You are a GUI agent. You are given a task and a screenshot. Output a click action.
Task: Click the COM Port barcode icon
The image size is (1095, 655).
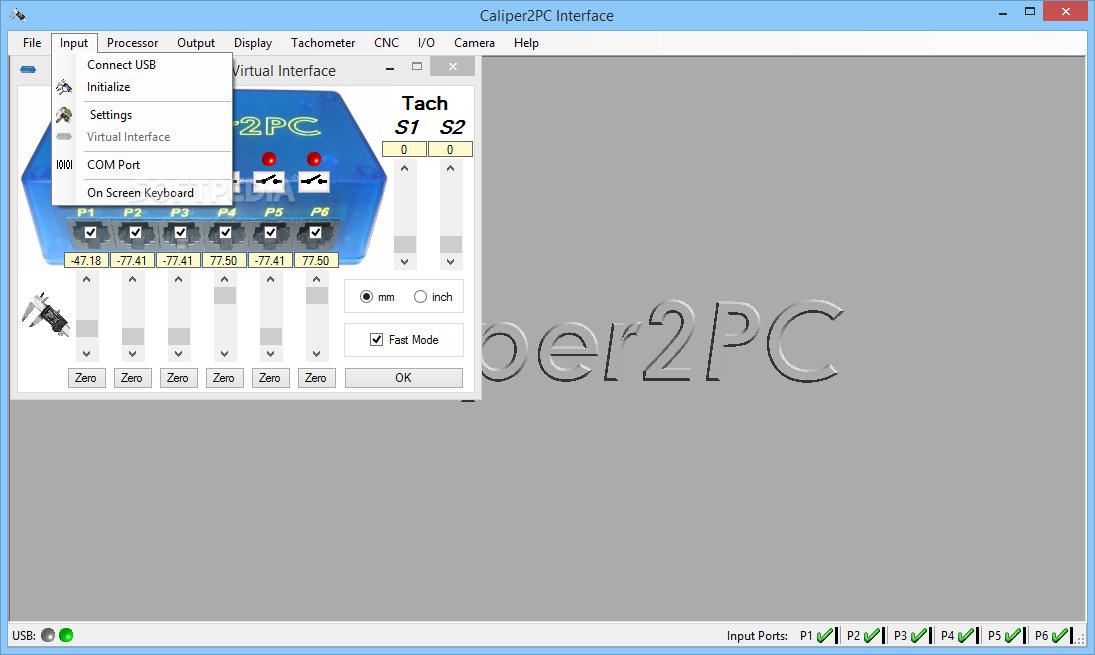tap(64, 165)
